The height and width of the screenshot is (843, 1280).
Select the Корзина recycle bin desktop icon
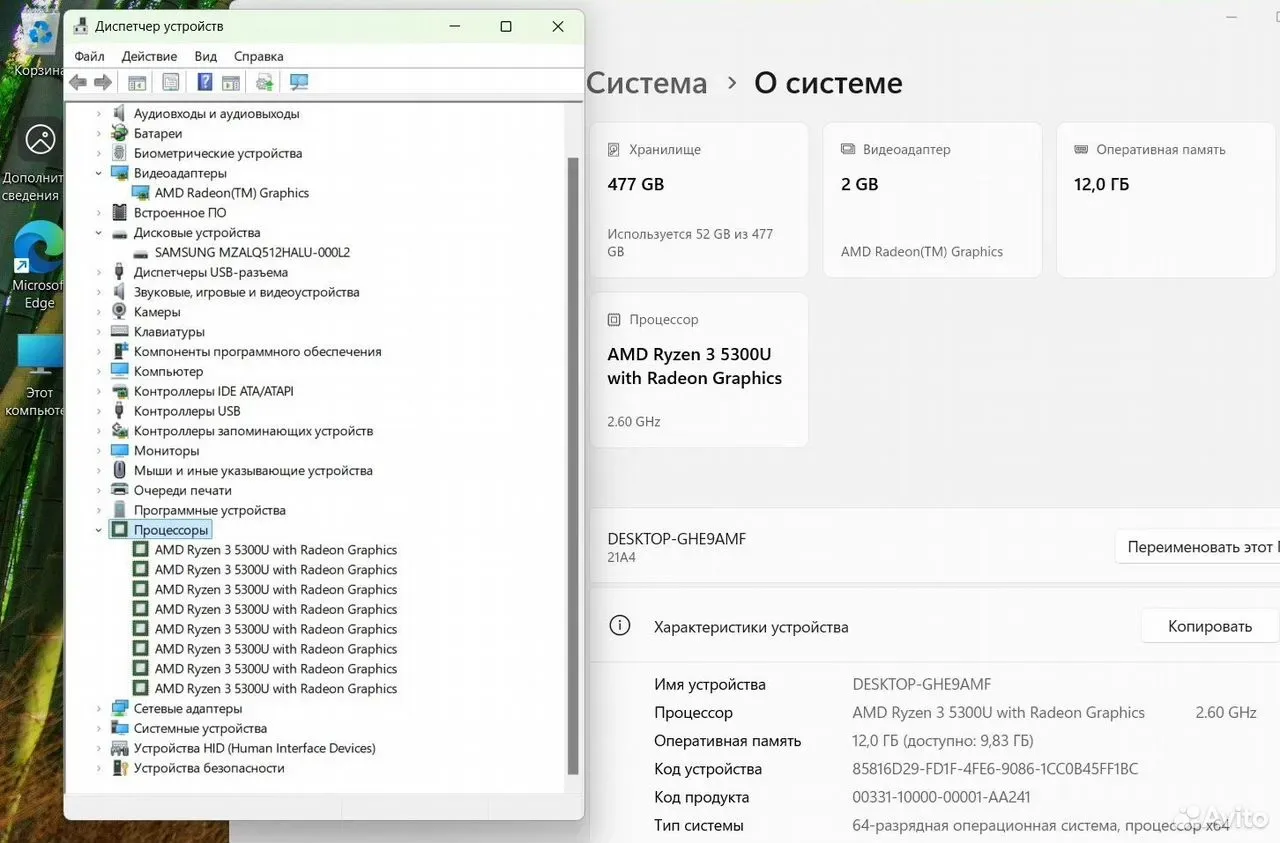click(x=40, y=45)
